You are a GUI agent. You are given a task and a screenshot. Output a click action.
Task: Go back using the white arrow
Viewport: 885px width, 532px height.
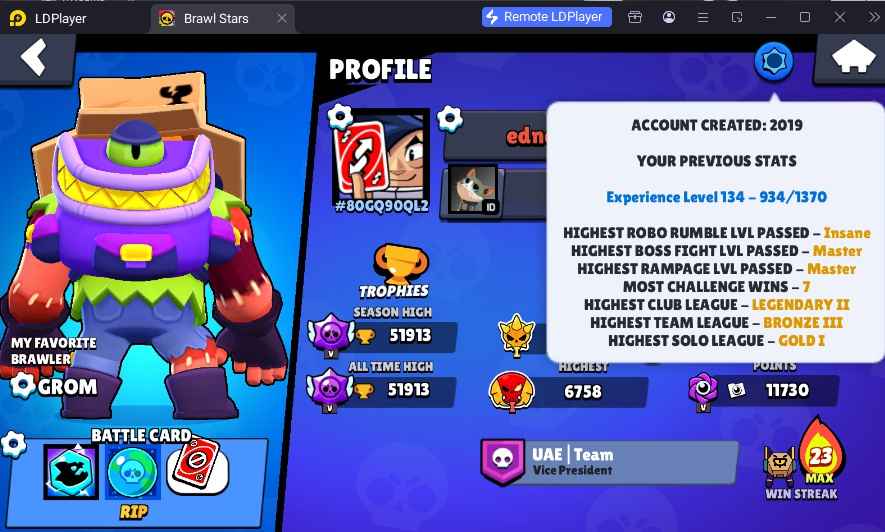pyautogui.click(x=34, y=58)
